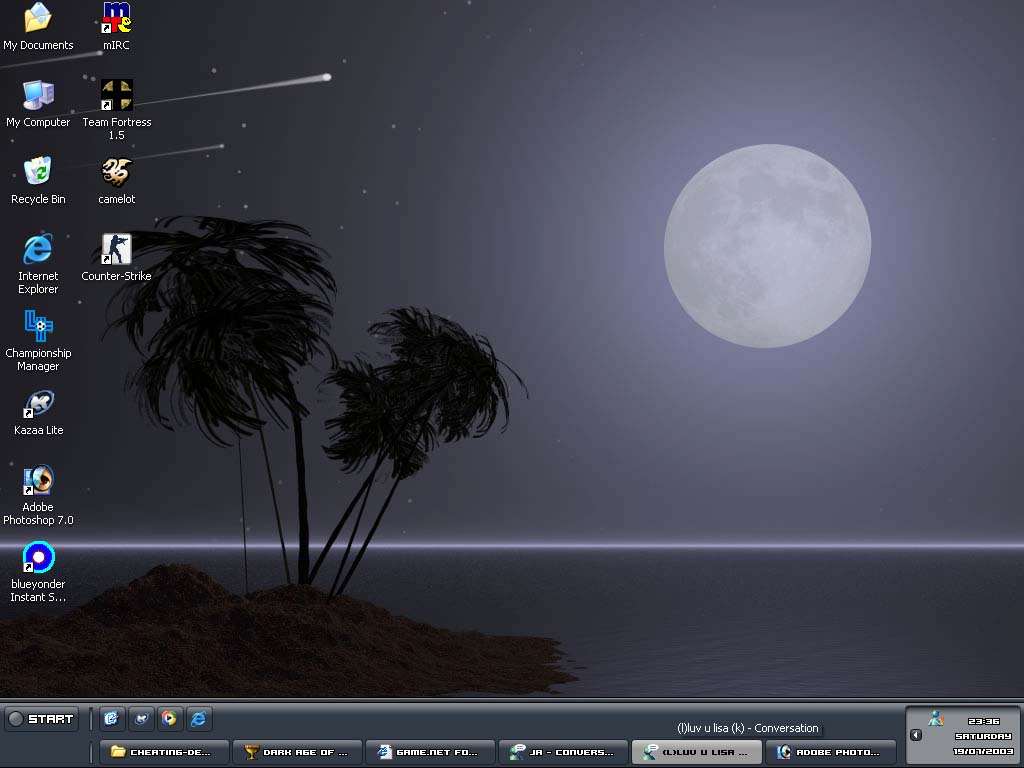Click Internet Explorer in Quick Launch bar
Image resolution: width=1024 pixels, height=768 pixels.
point(199,718)
